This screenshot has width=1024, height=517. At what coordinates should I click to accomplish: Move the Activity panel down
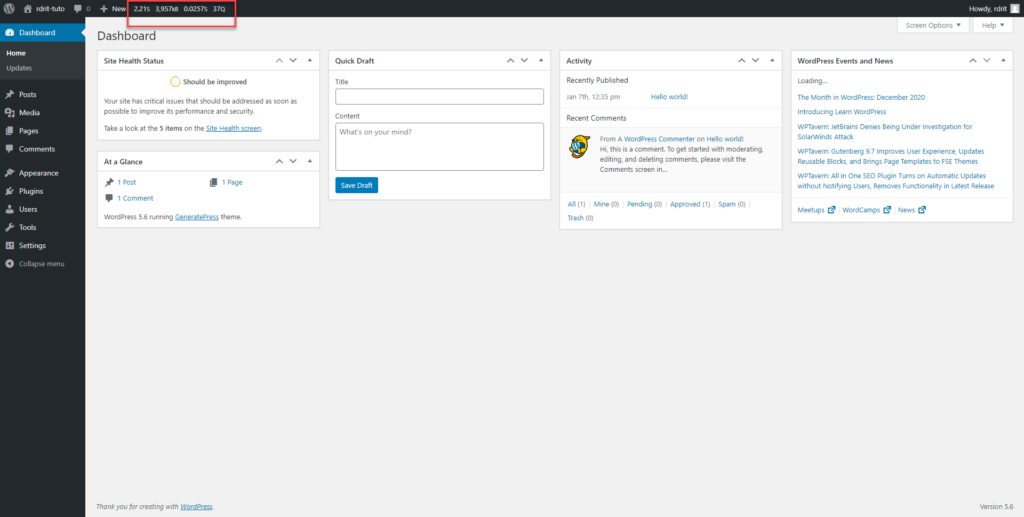(755, 60)
